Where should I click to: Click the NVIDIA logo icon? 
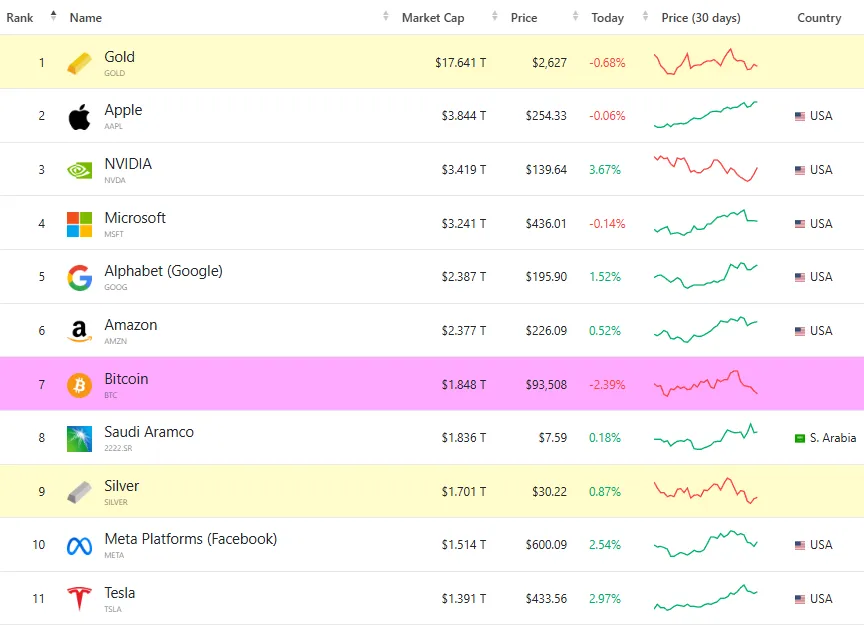pos(79,170)
